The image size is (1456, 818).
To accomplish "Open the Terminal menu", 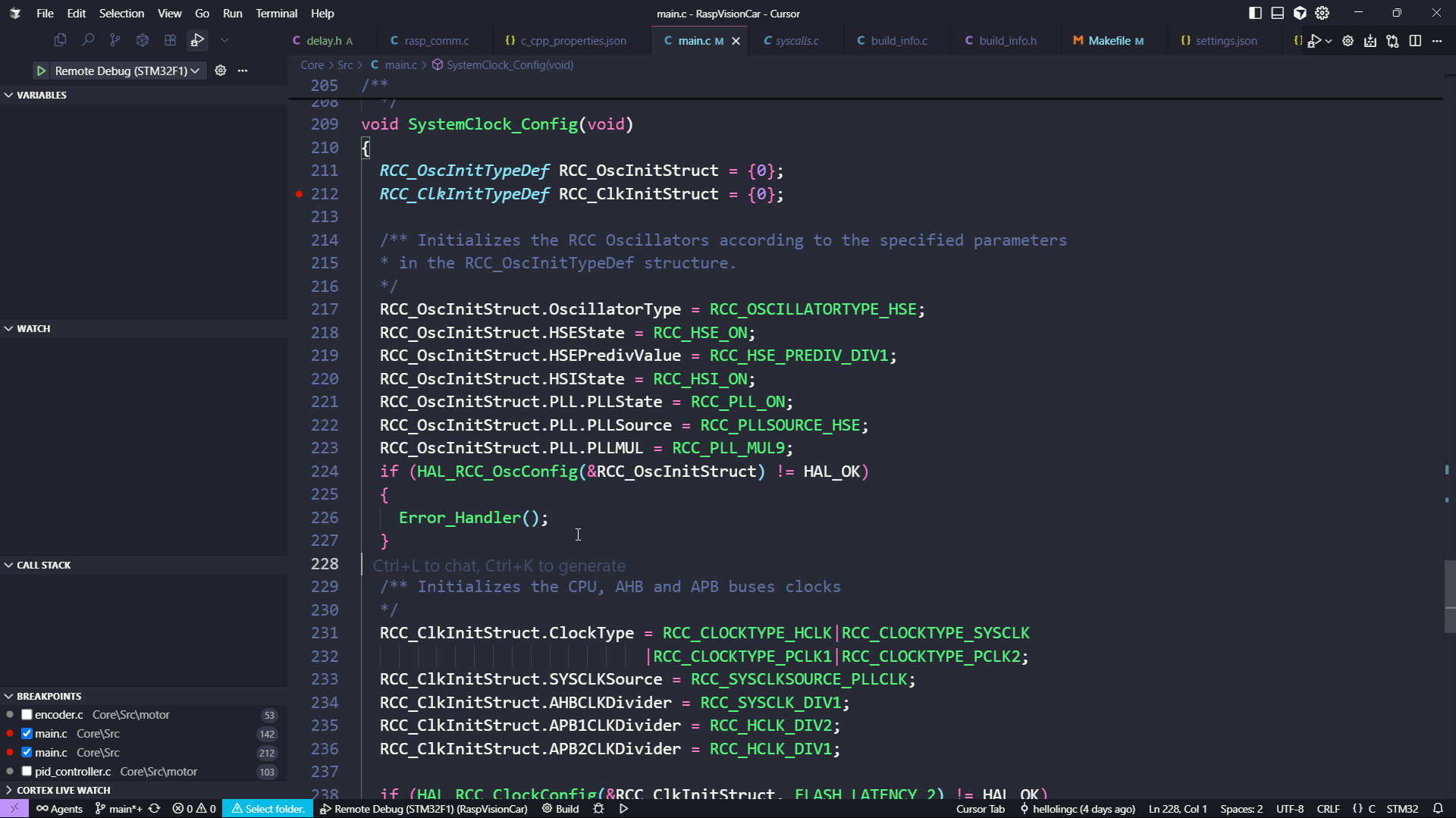I will [276, 13].
